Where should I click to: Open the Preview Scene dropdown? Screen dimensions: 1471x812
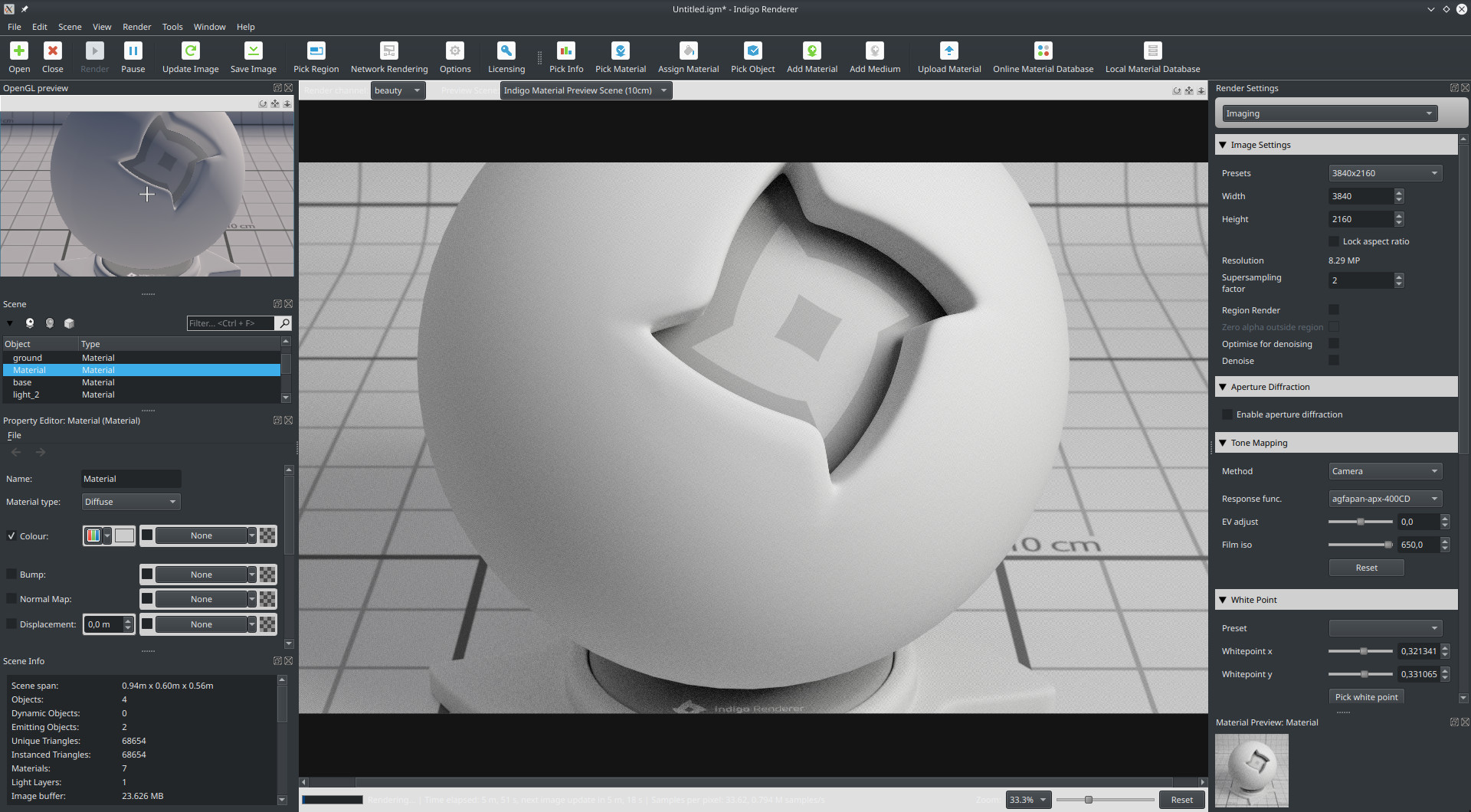586,90
